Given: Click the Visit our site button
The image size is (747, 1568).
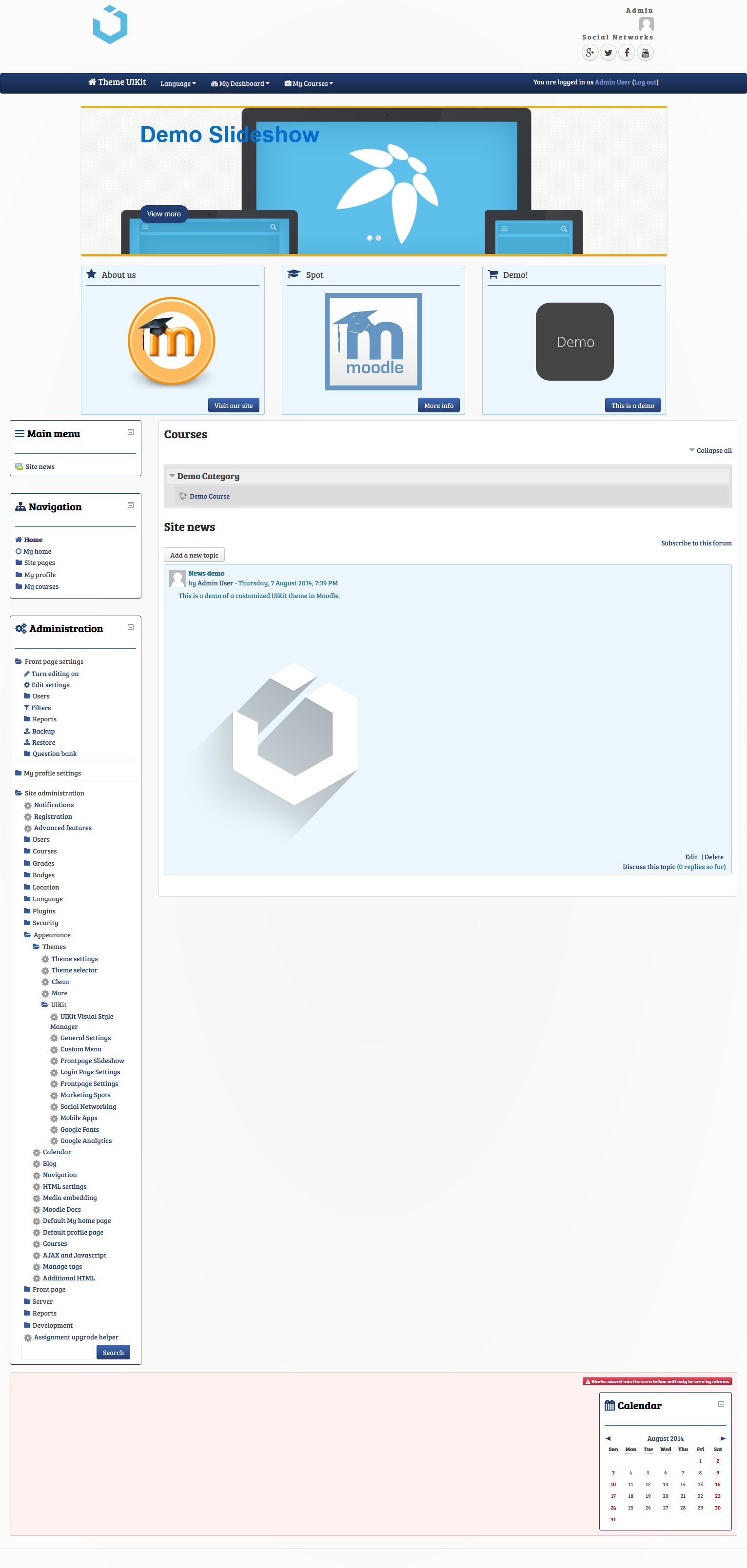Looking at the screenshot, I should point(234,406).
